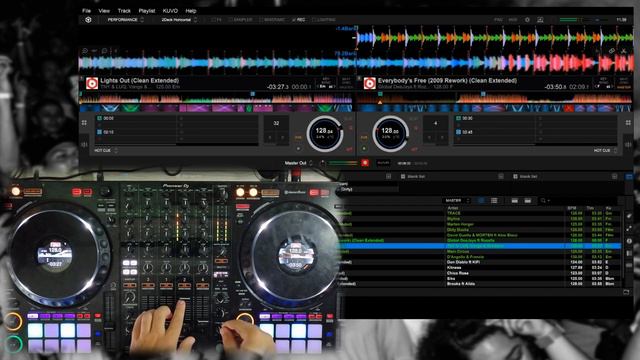Click the left deck CUE button
640x360 pixels.
[298, 138]
